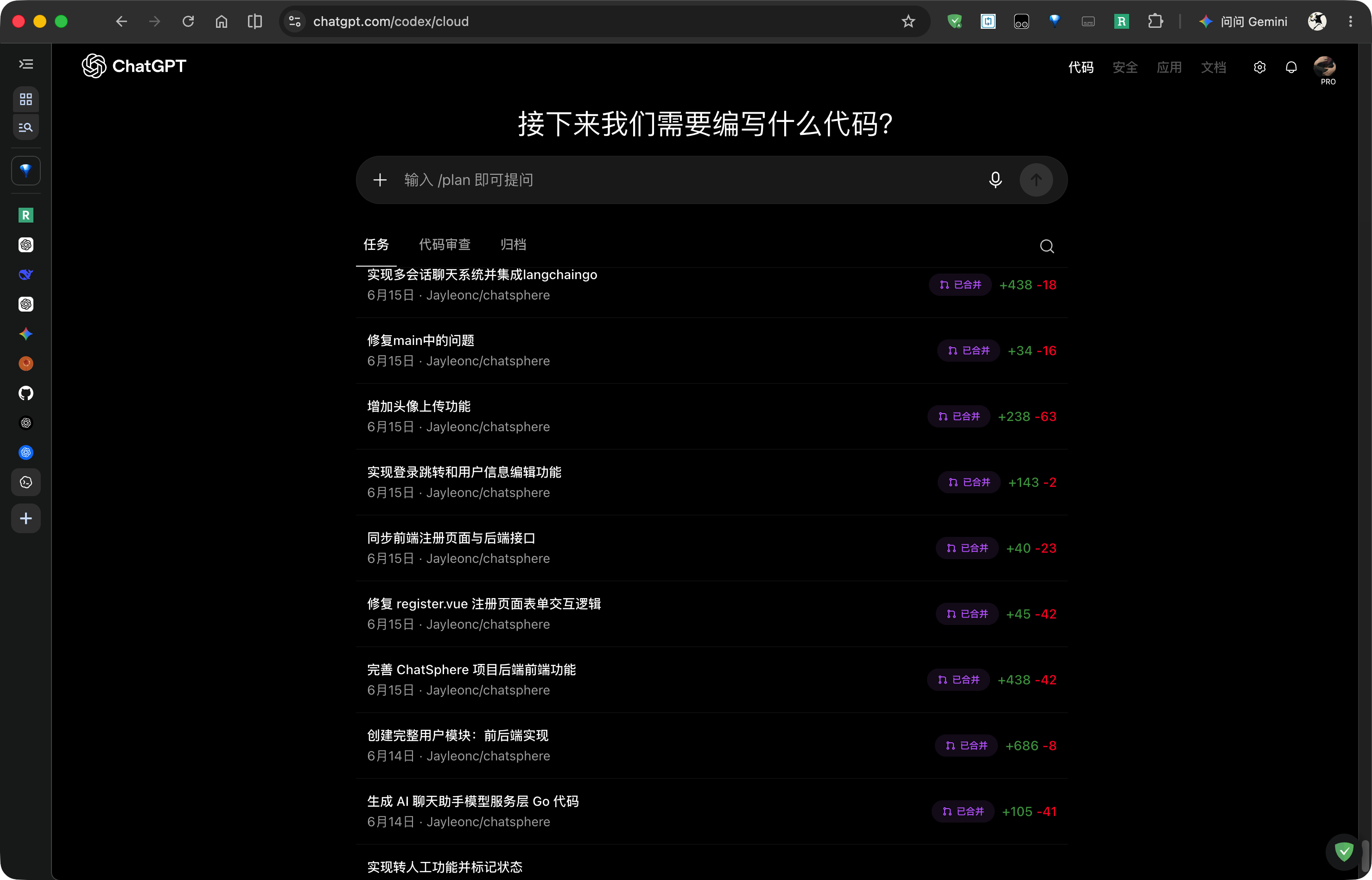The image size is (1372, 880).
Task: Toggle split view browser icon
Action: pyautogui.click(x=255, y=22)
